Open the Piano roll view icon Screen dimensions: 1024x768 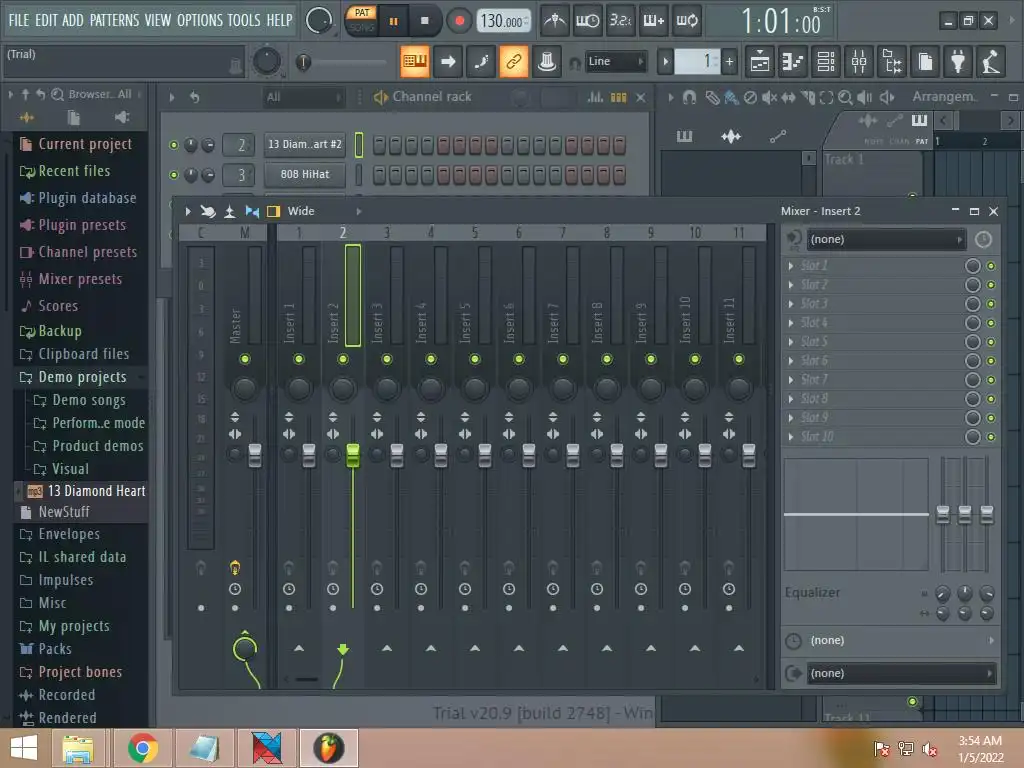click(x=793, y=62)
